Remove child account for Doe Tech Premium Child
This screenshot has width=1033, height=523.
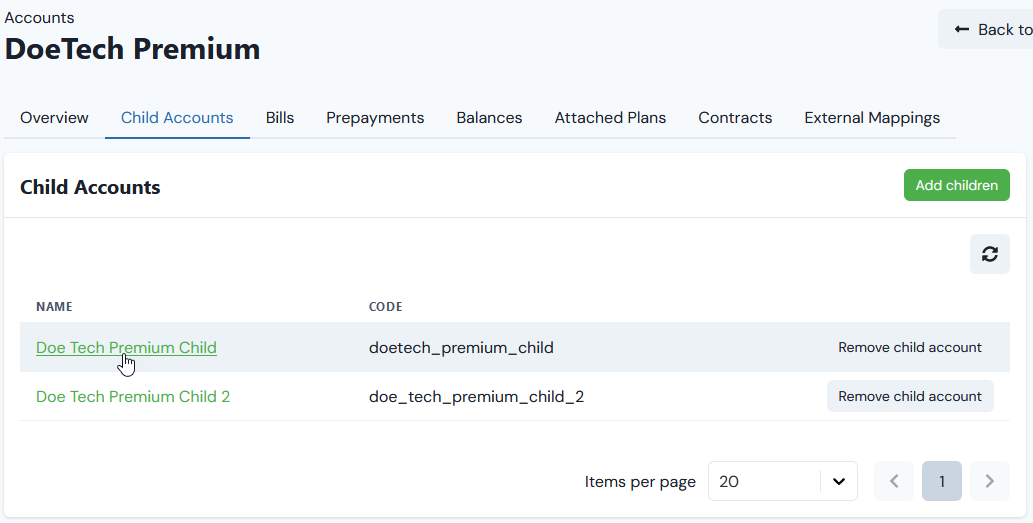[910, 347]
